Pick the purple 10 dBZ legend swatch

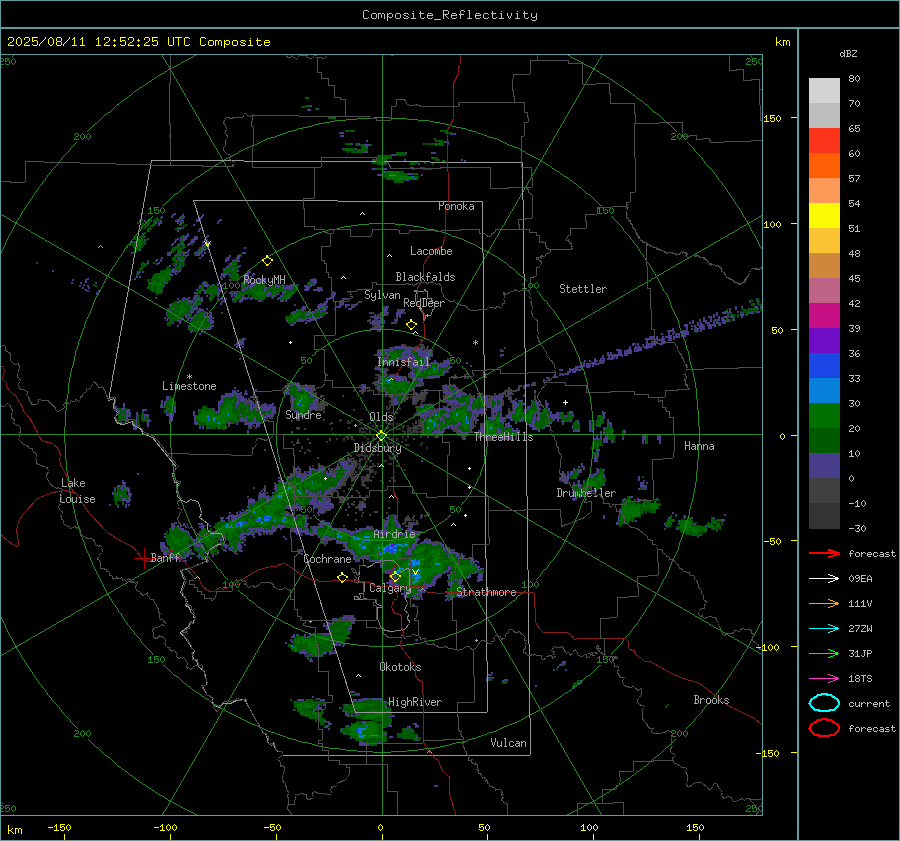824,466
